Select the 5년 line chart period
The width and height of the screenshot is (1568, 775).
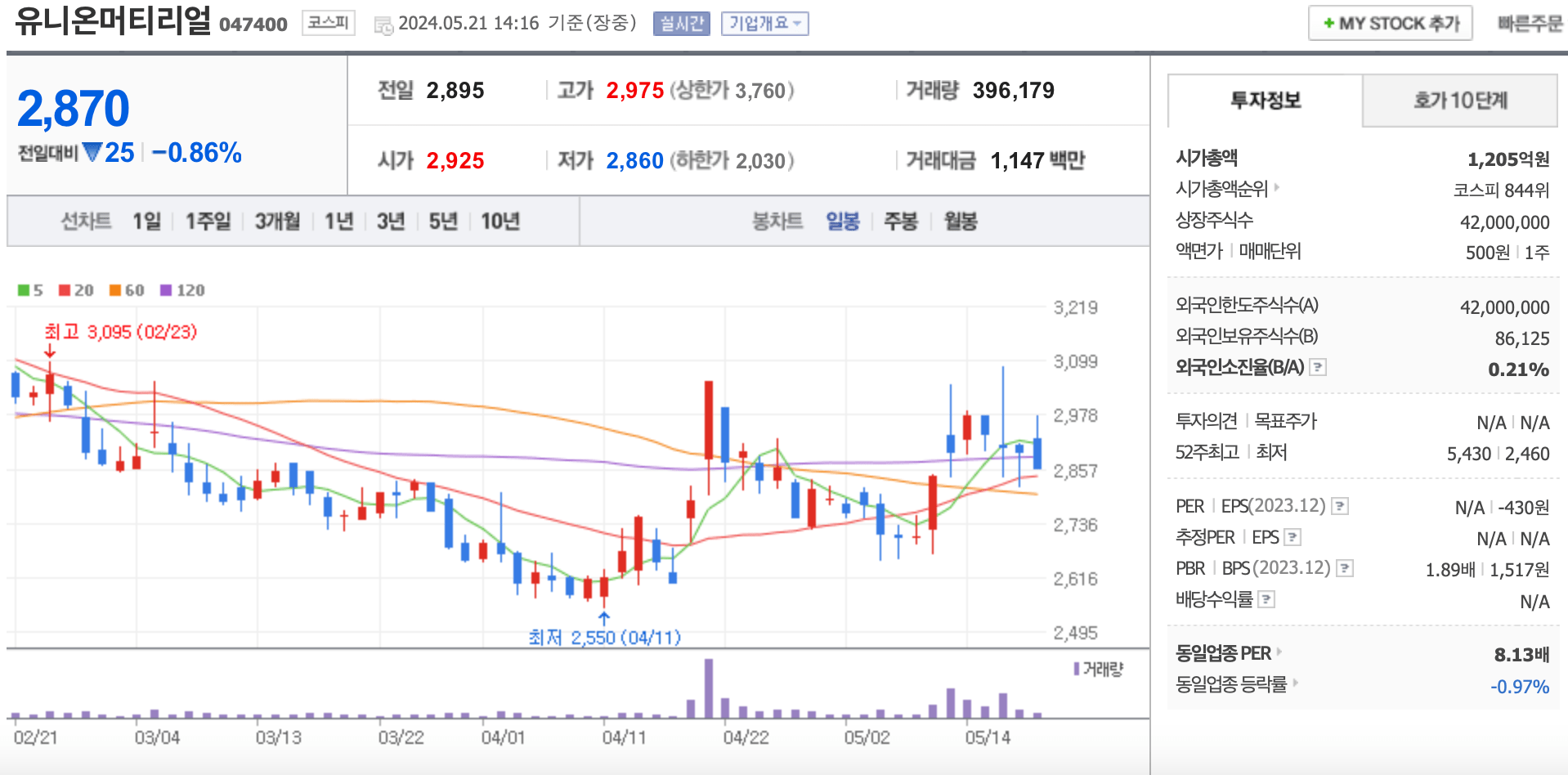443,222
